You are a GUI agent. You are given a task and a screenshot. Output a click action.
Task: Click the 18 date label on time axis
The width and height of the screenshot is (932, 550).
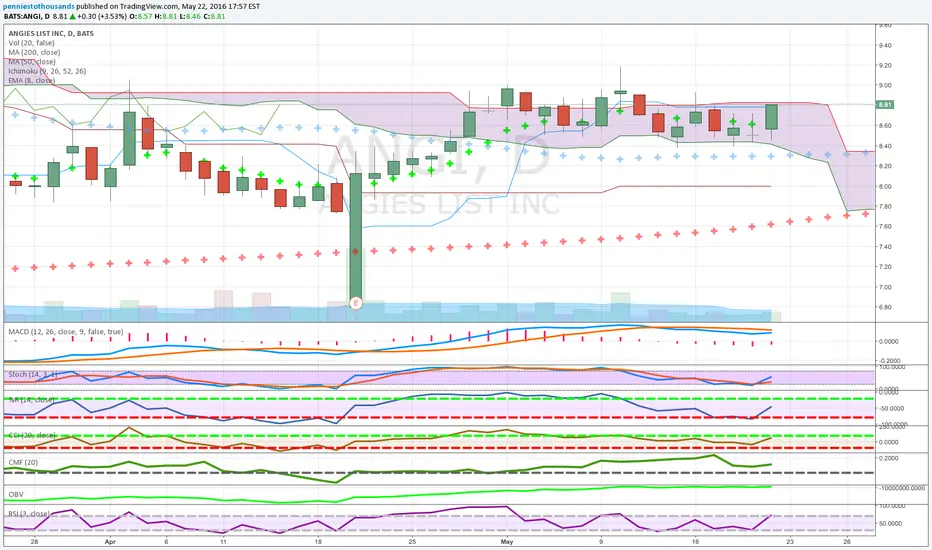click(x=317, y=542)
